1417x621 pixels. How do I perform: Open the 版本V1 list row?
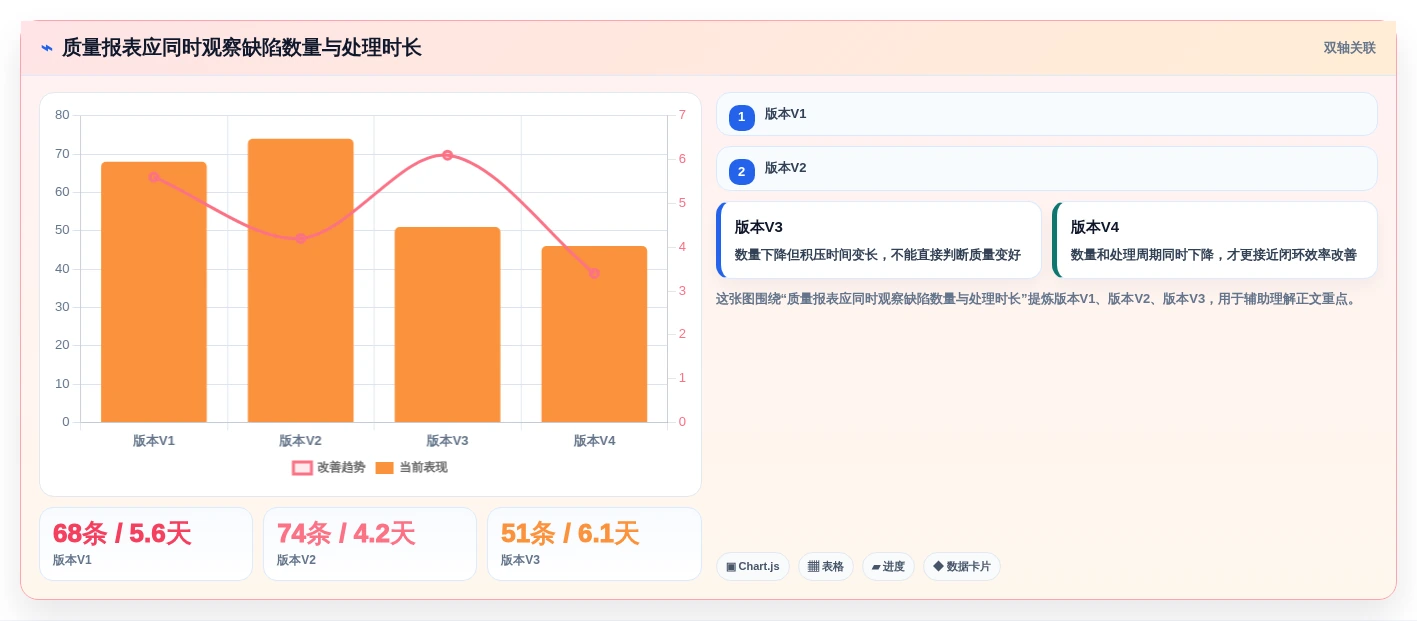click(x=1047, y=114)
